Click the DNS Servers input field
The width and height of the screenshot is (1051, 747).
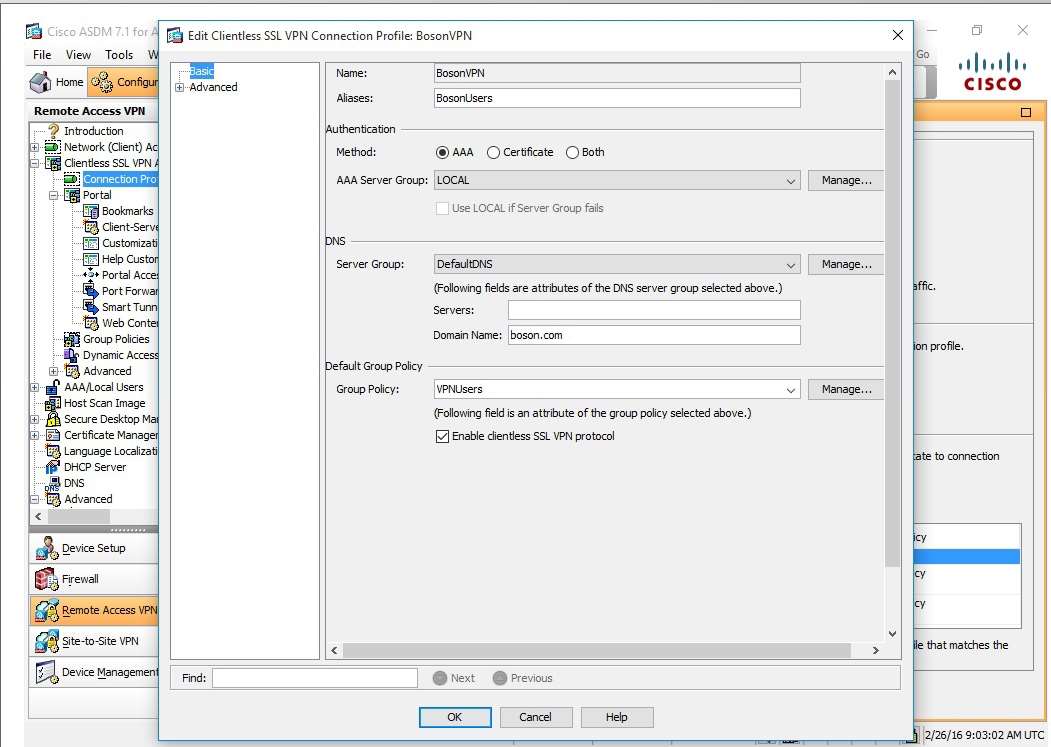pyautogui.click(x=654, y=310)
